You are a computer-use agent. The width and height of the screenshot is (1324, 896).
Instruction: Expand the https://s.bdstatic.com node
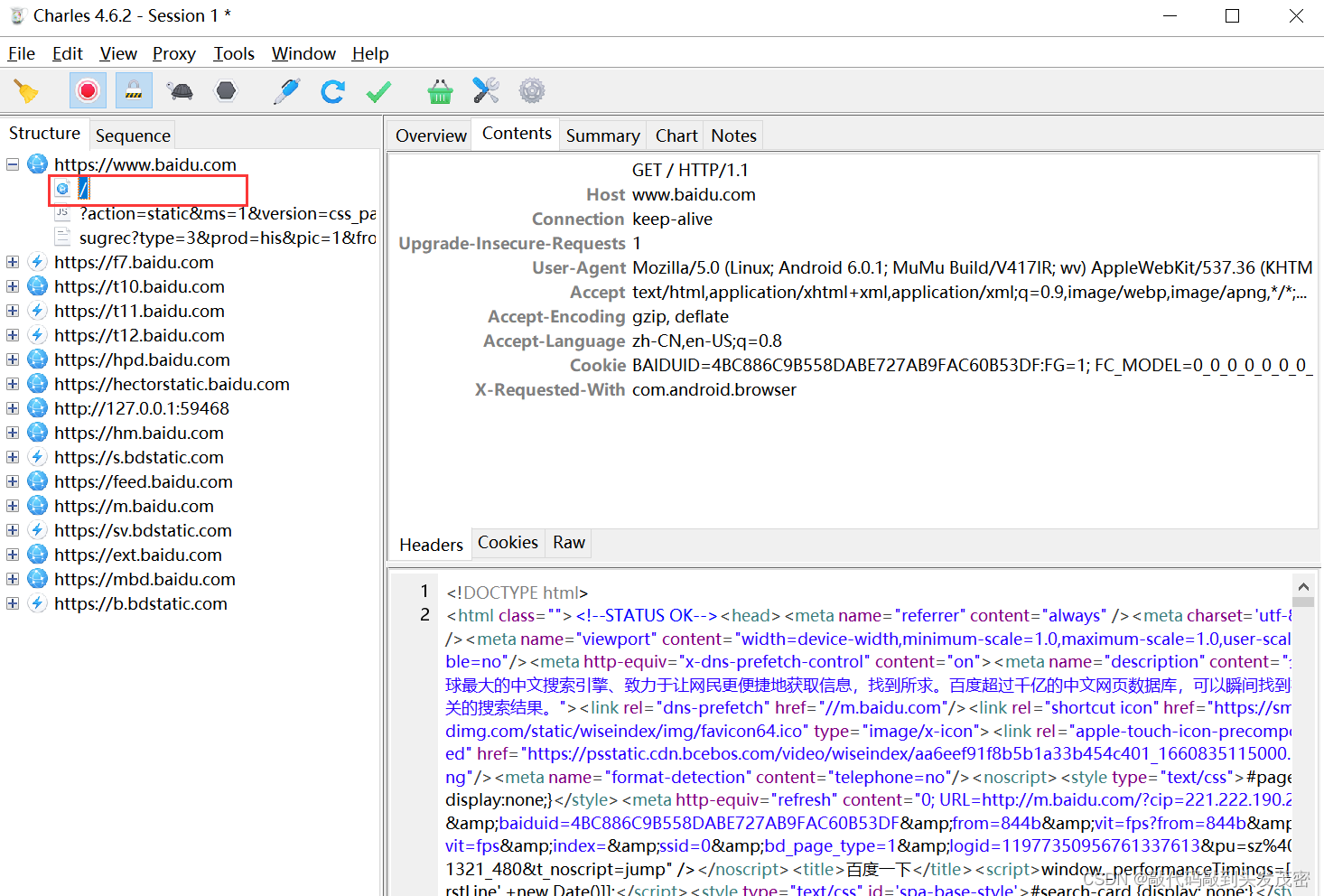click(13, 457)
